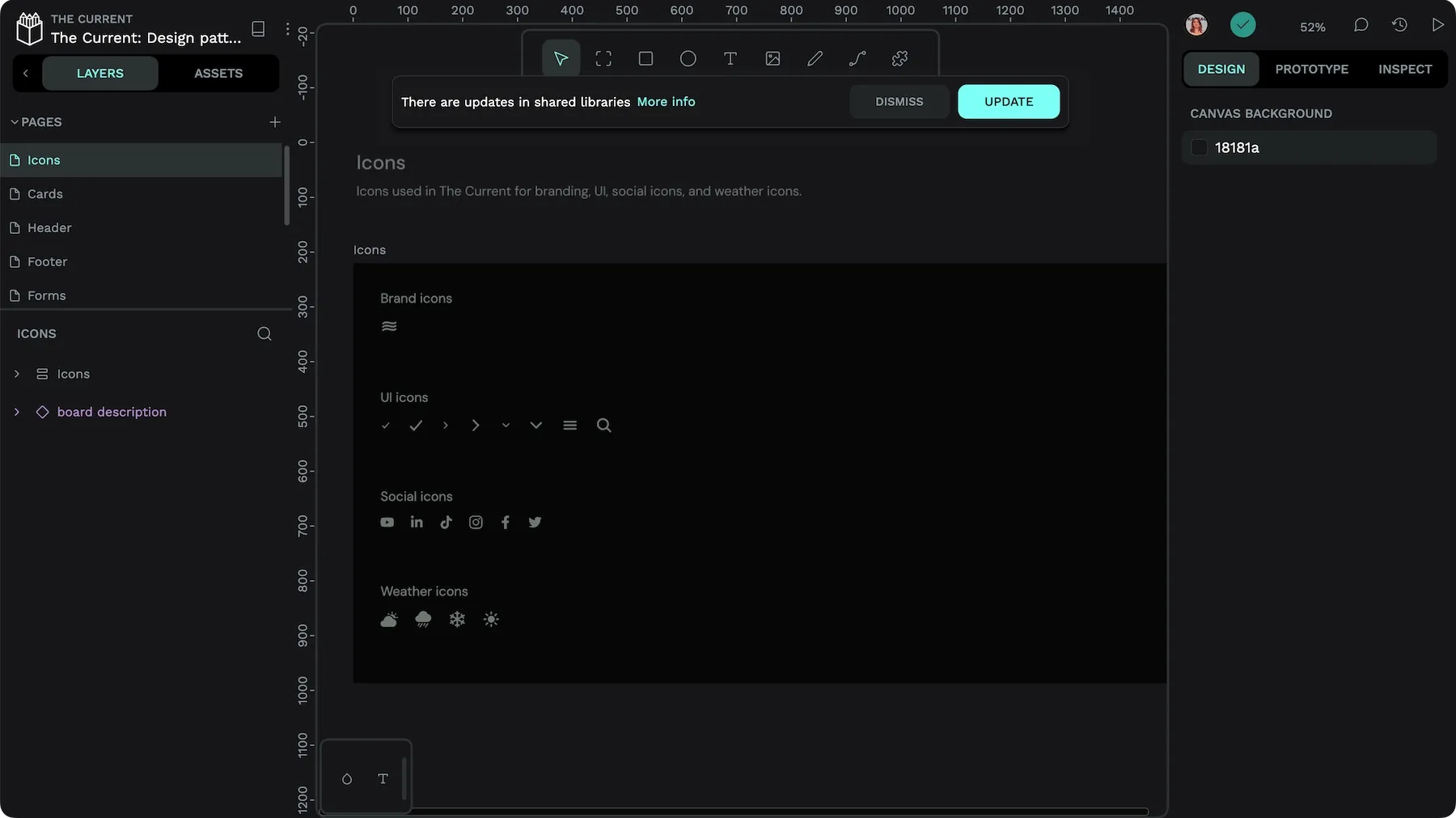Click the Twitter social icon on canvas

click(535, 522)
